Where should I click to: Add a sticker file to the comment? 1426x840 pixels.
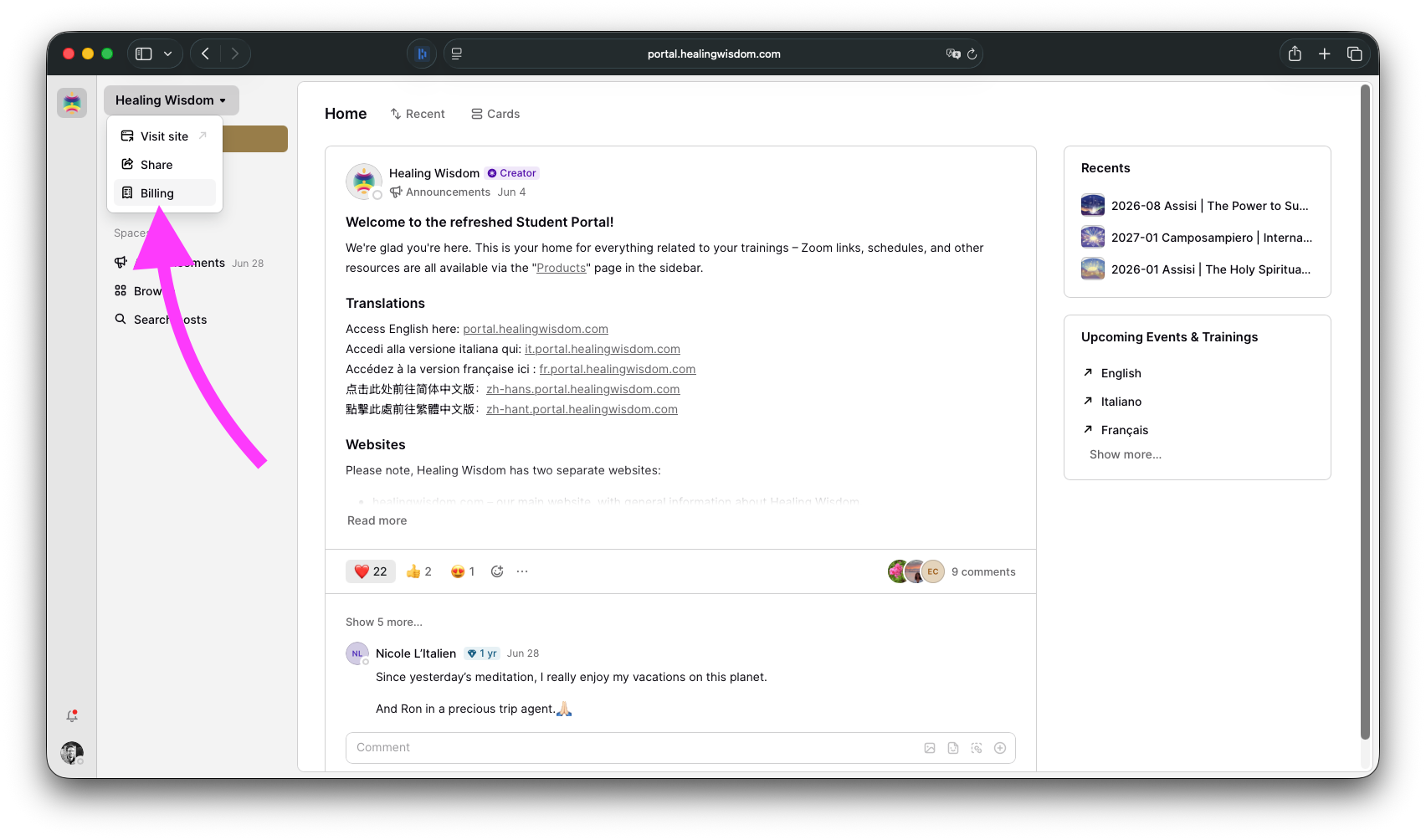(x=953, y=748)
